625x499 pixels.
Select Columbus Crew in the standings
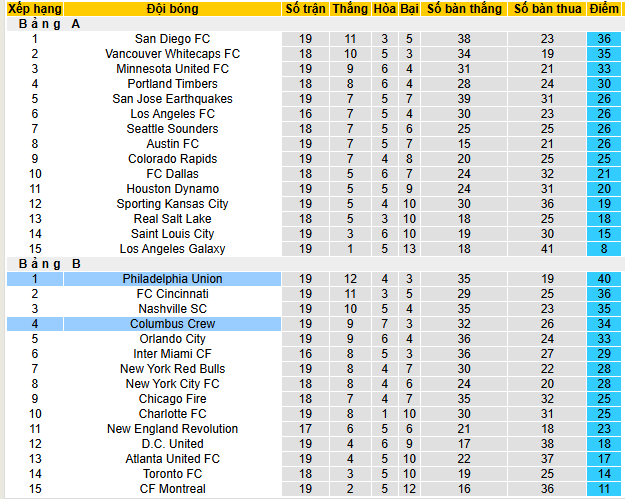point(172,324)
